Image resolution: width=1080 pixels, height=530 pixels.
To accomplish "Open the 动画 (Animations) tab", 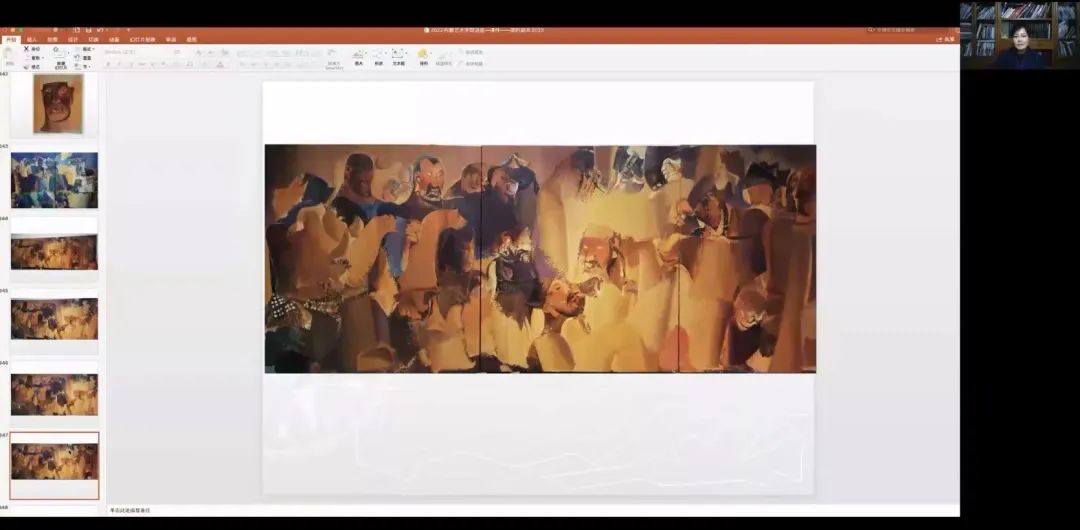I will [x=113, y=39].
